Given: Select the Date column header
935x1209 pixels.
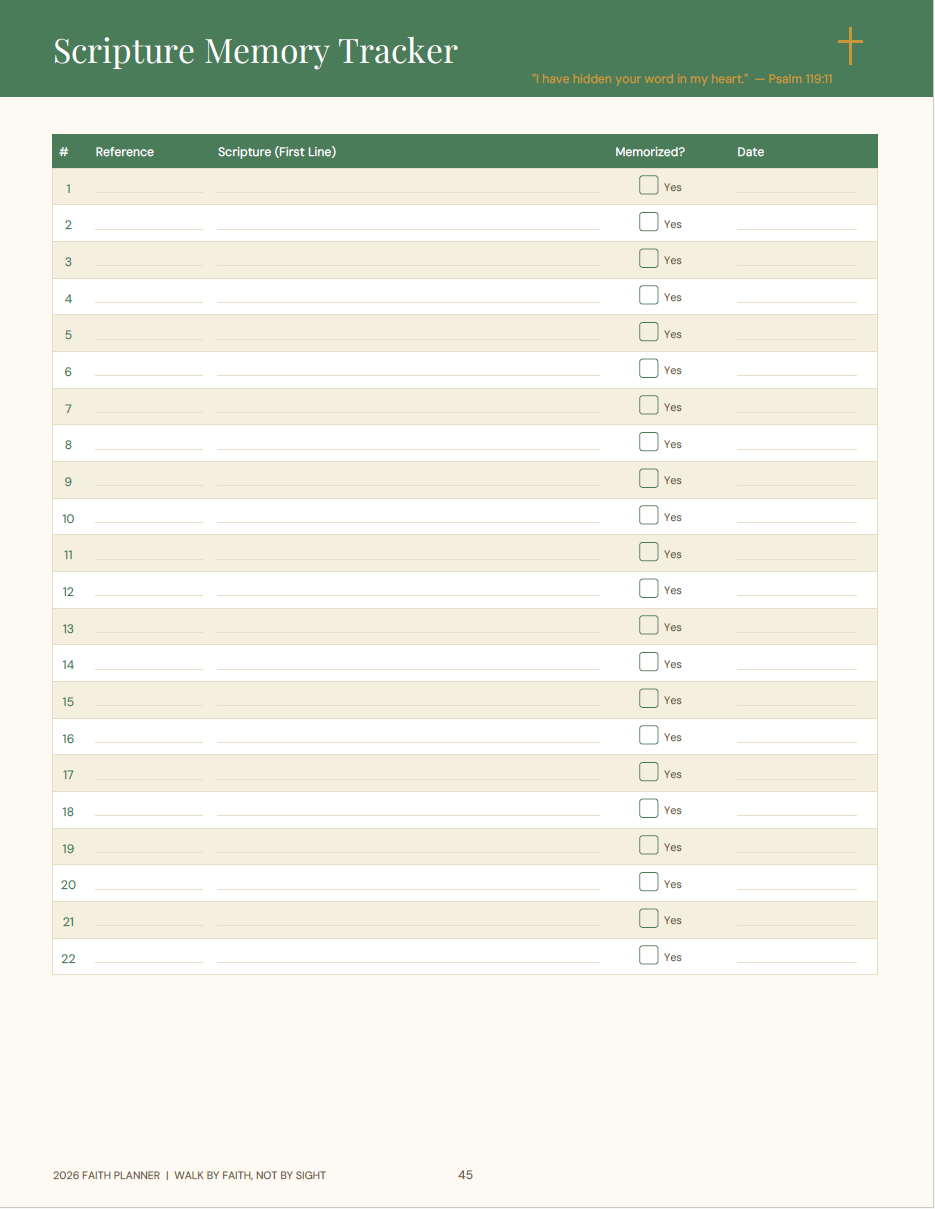Looking at the screenshot, I should tap(750, 152).
